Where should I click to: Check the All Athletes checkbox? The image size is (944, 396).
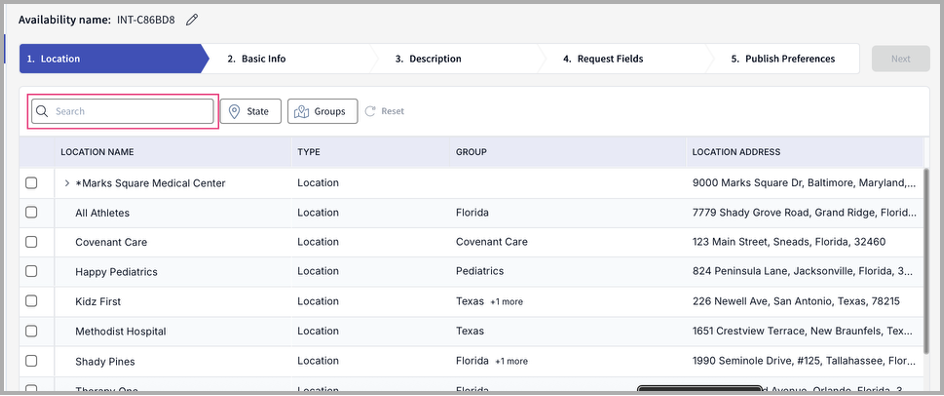coord(31,212)
